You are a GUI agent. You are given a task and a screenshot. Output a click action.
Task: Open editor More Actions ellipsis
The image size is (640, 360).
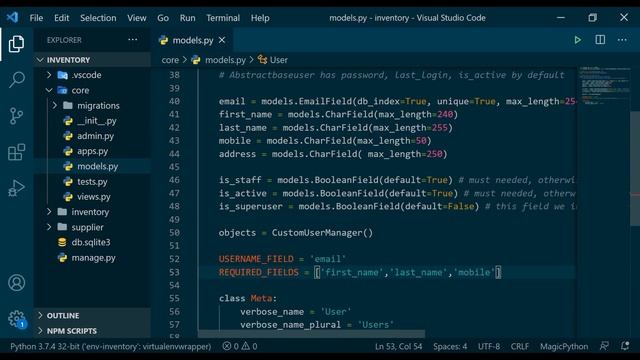[622, 40]
